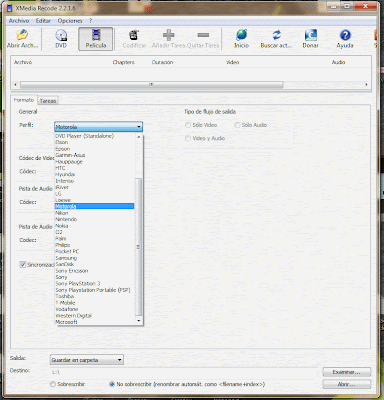Select Sólo Video radio button

click(x=188, y=125)
